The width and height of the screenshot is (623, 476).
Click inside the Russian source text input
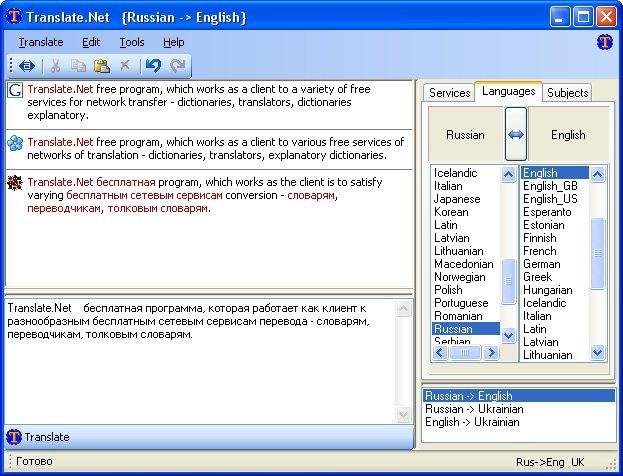coord(201,362)
